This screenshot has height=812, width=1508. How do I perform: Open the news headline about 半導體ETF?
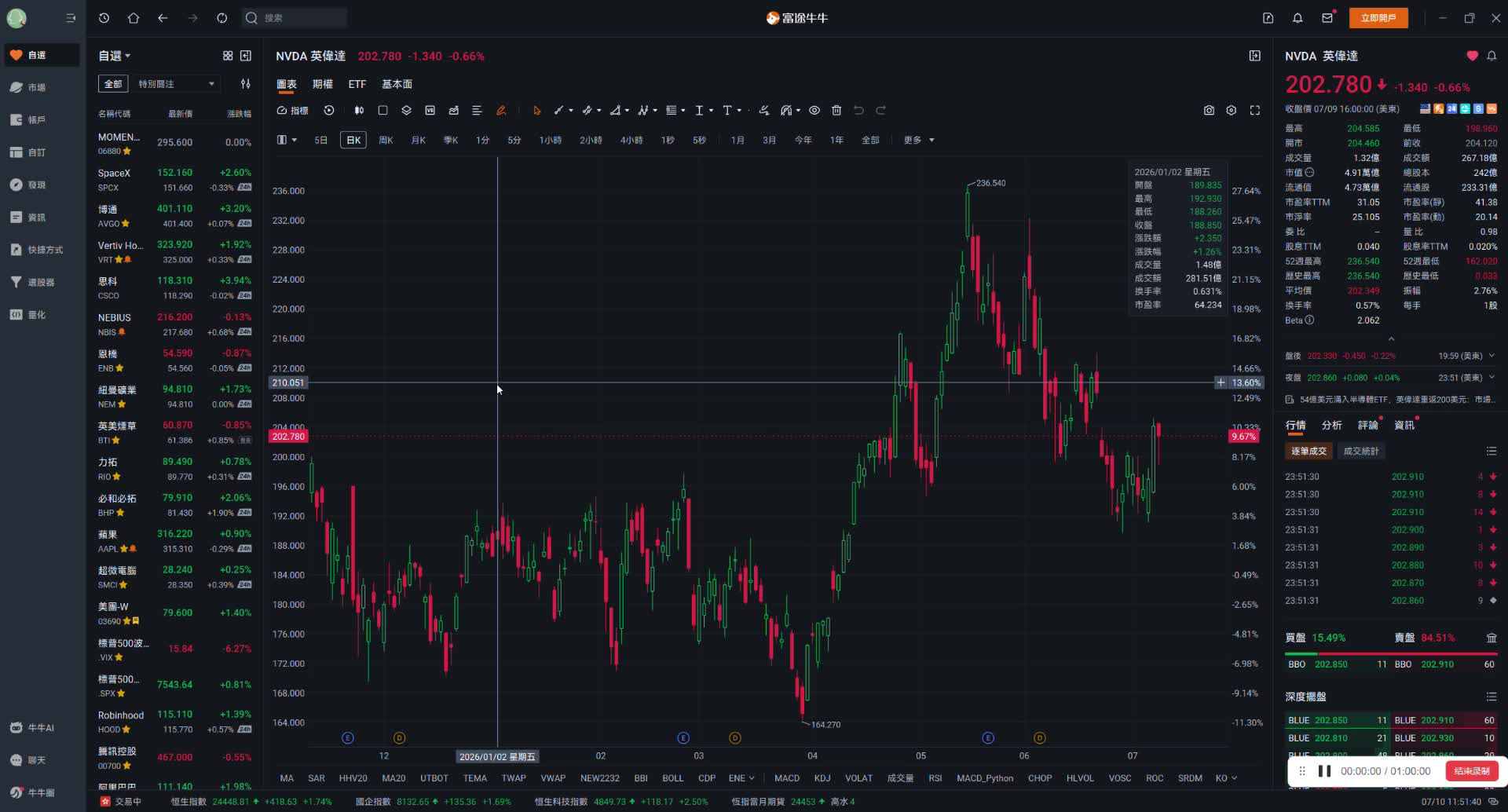[1390, 400]
